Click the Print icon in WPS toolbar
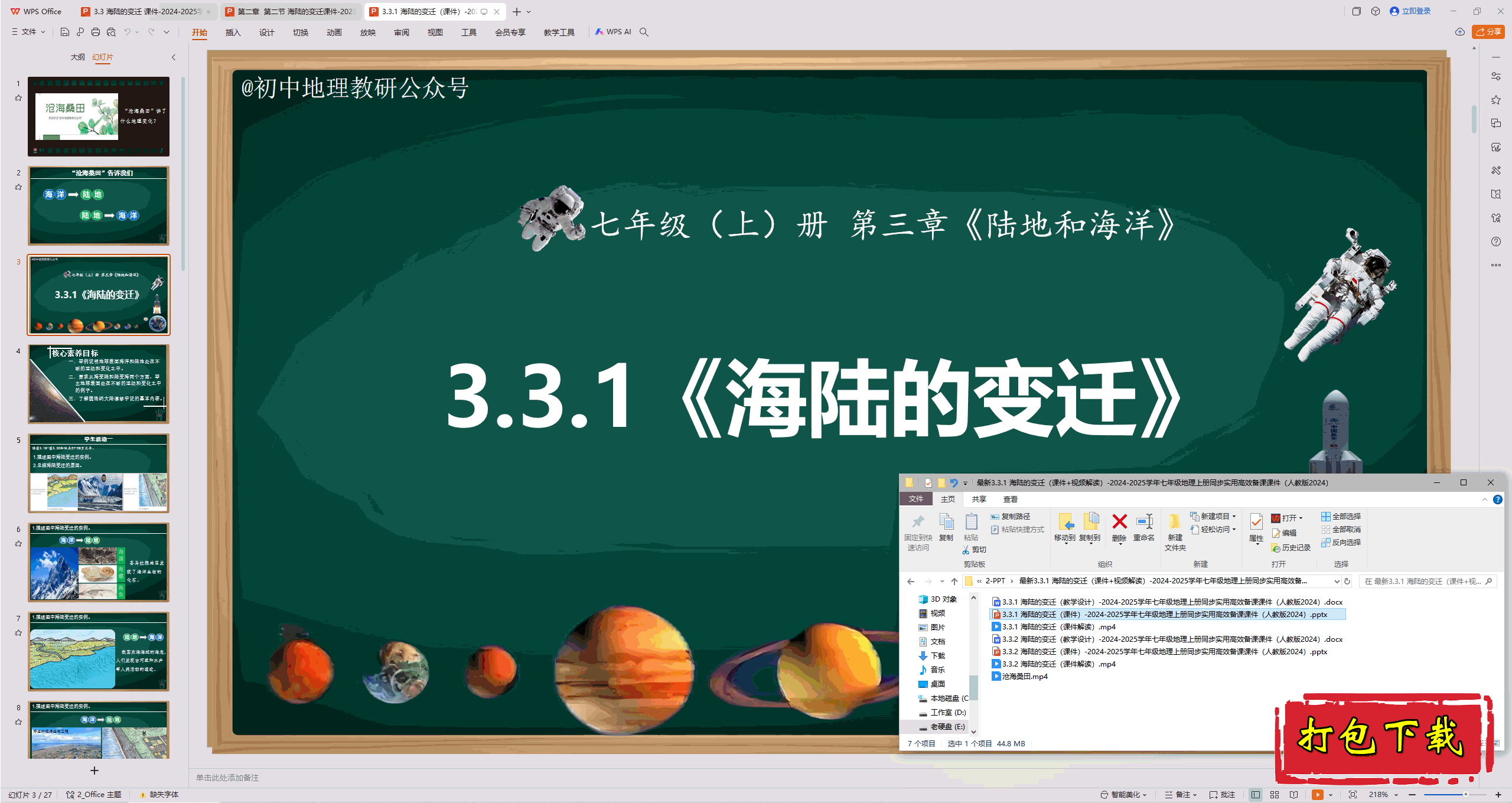Viewport: 1512px width, 803px height. pyautogui.click(x=96, y=32)
